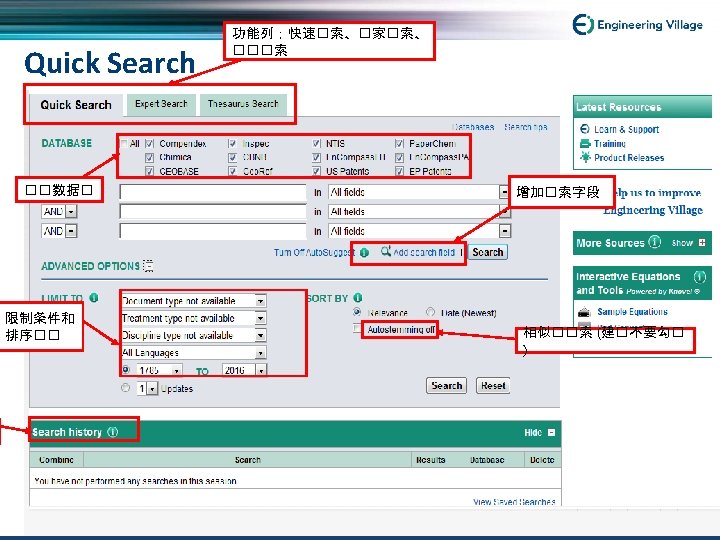Image resolution: width=720 pixels, height=540 pixels.
Task: Click Search button beside Add search field
Action: click(488, 252)
